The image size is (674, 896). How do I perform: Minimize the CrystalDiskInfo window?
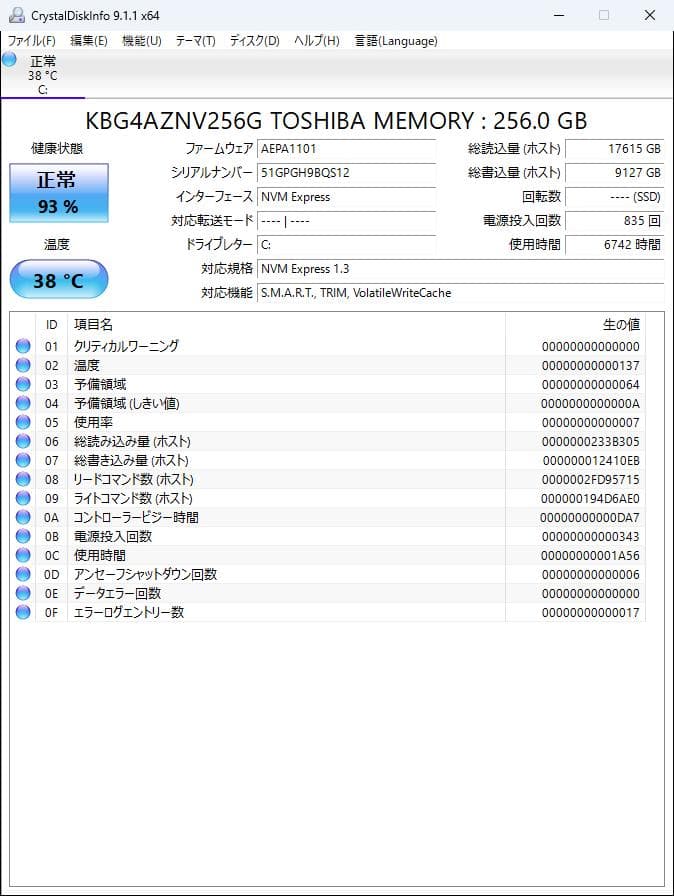[x=559, y=15]
